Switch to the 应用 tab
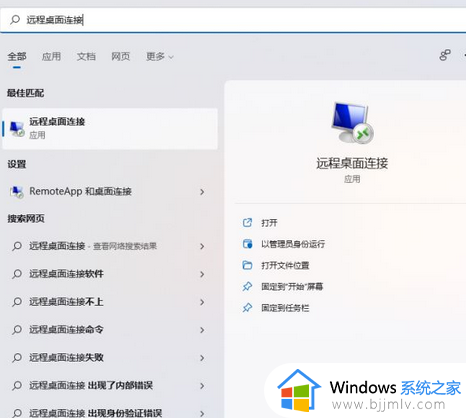This screenshot has width=466, height=418. point(51,56)
